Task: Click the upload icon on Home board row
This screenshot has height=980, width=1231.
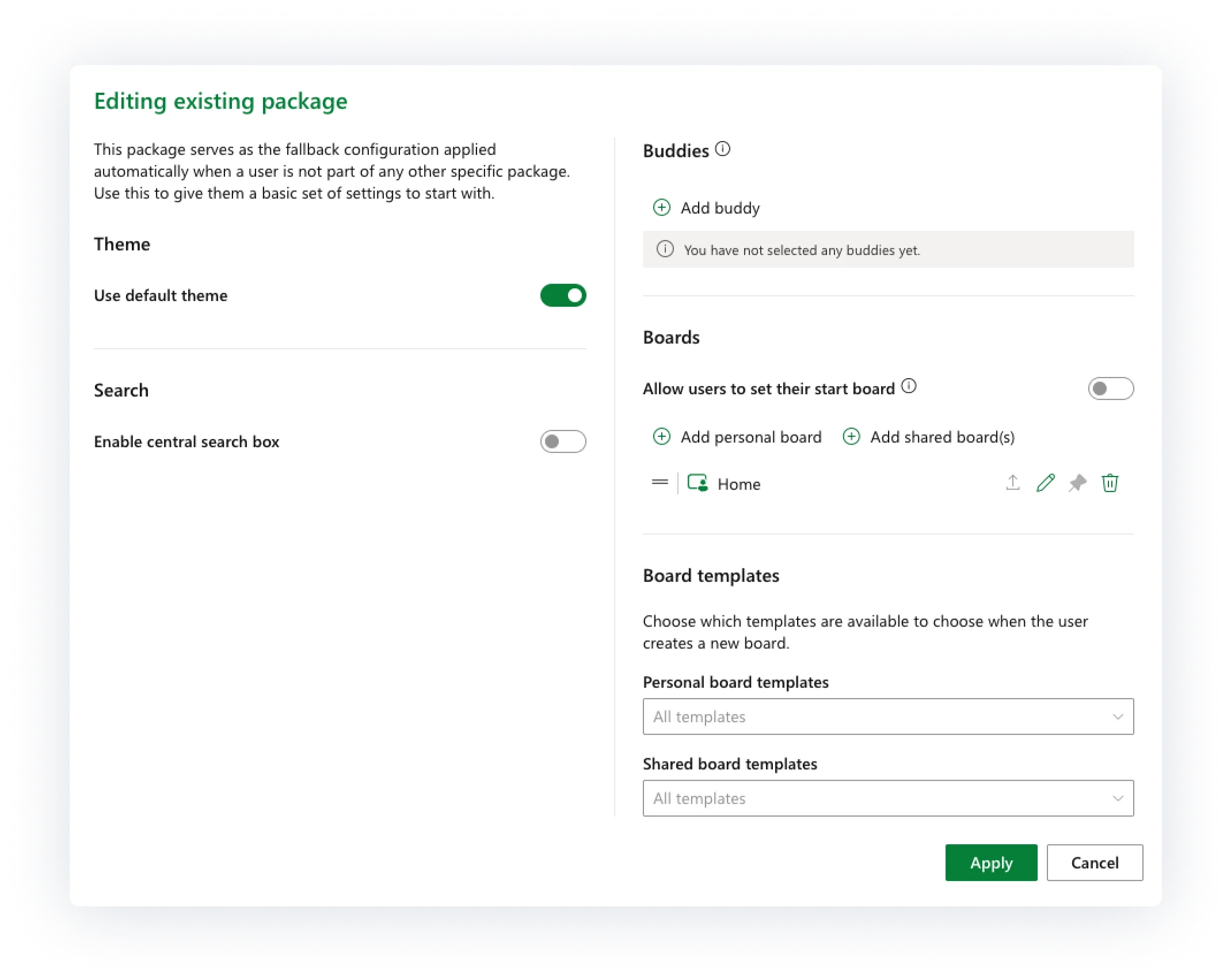Action: tap(1012, 482)
